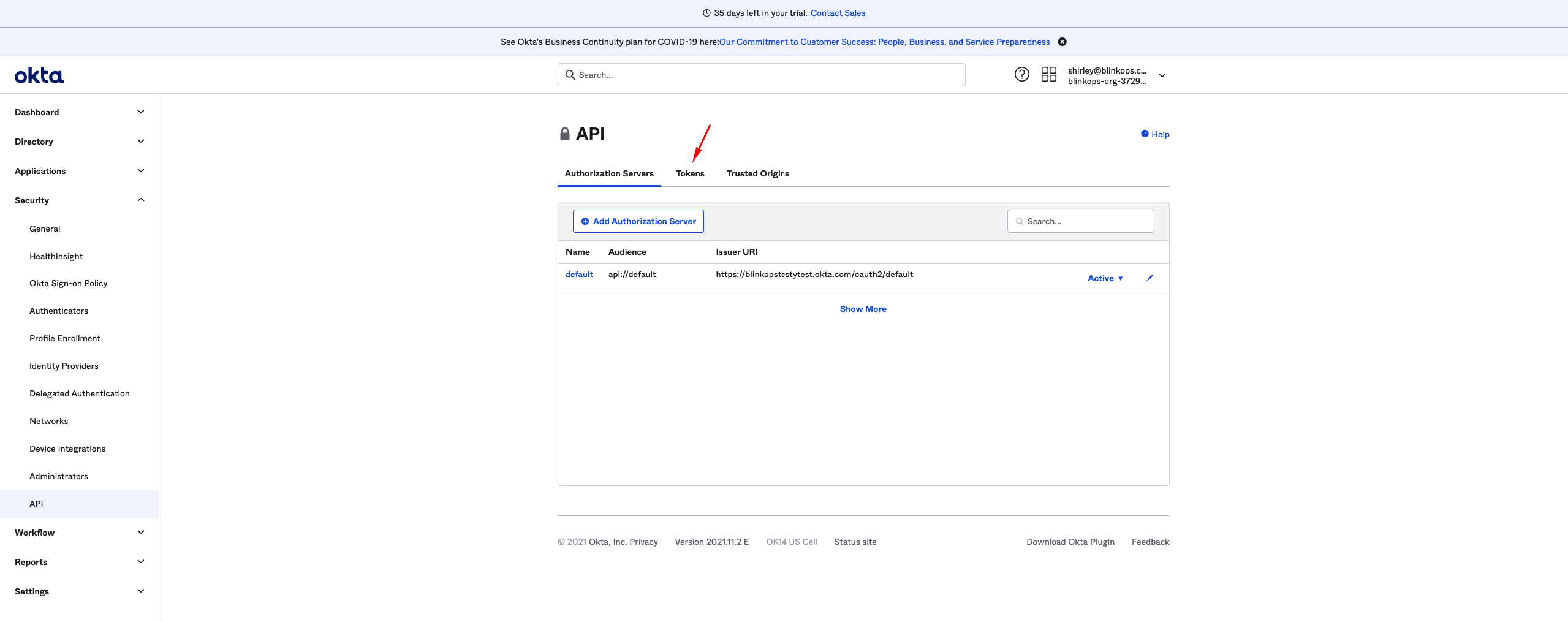Click the Issuer URI column header
The image size is (1568, 622).
coord(737,252)
